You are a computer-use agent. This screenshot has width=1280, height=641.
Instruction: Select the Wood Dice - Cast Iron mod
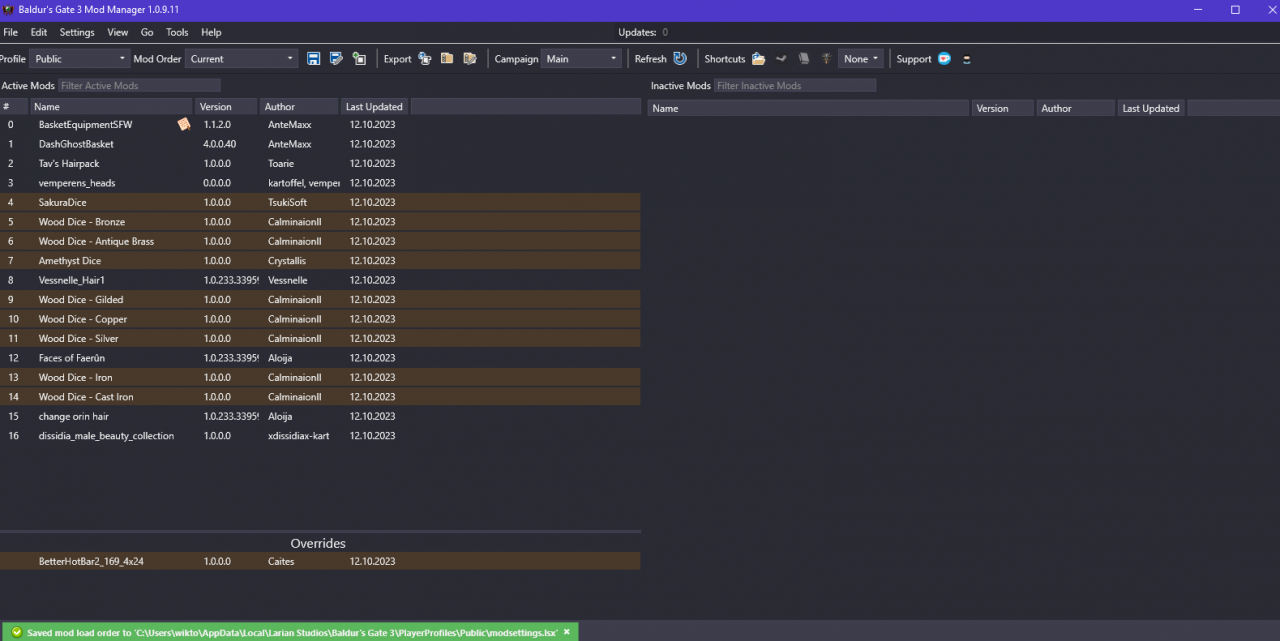pos(320,397)
